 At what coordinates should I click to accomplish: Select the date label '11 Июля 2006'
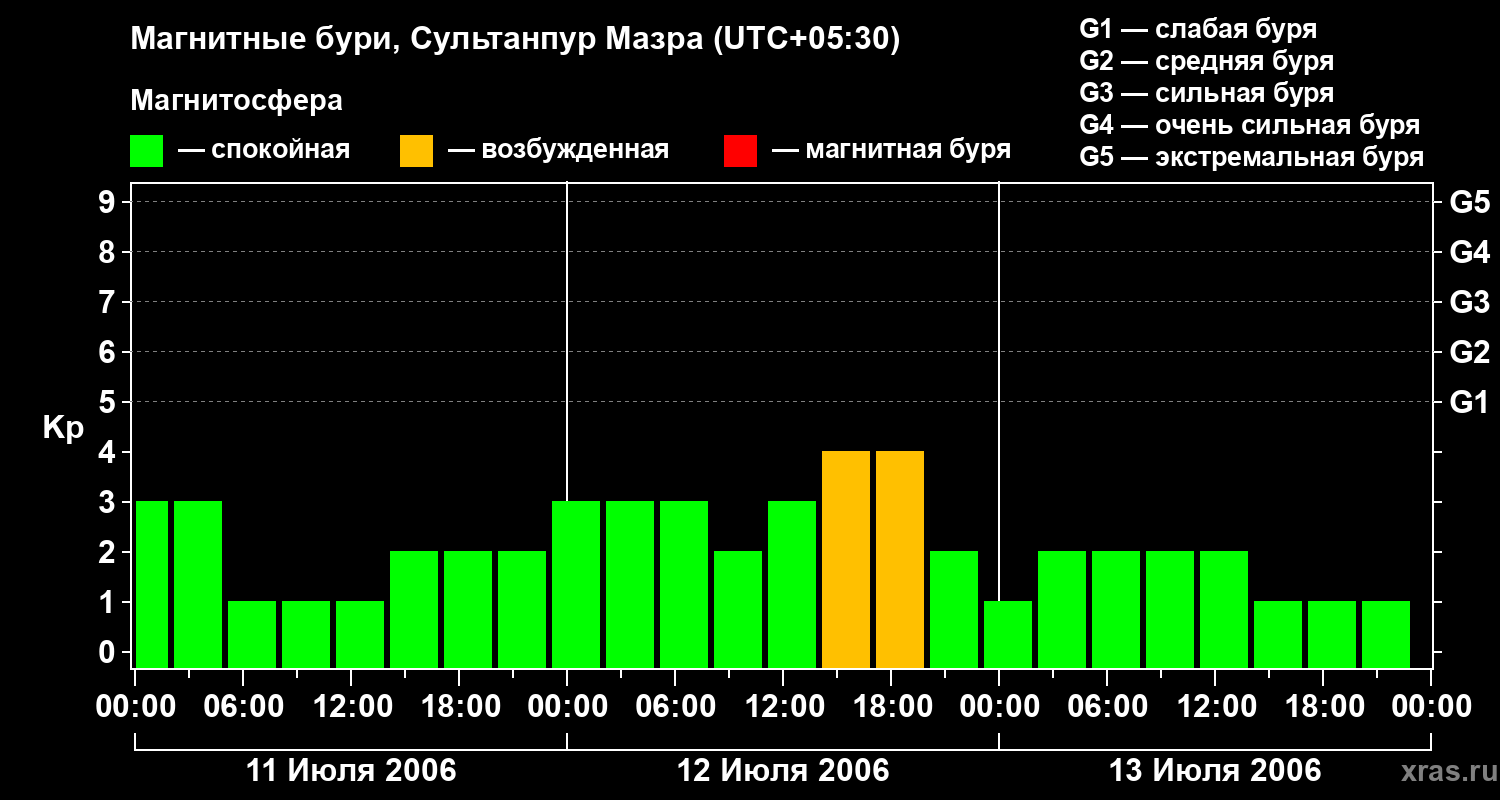coord(351,771)
